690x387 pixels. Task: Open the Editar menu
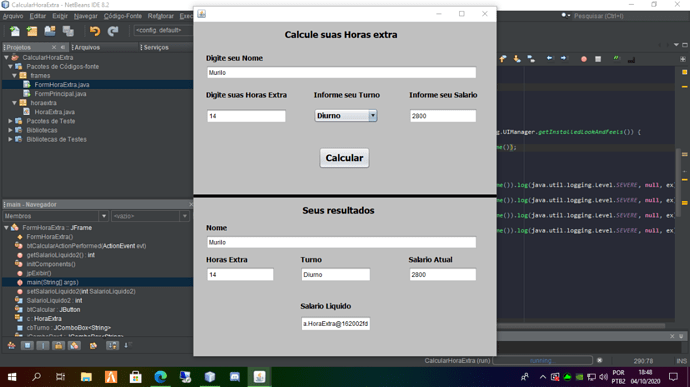(37, 16)
